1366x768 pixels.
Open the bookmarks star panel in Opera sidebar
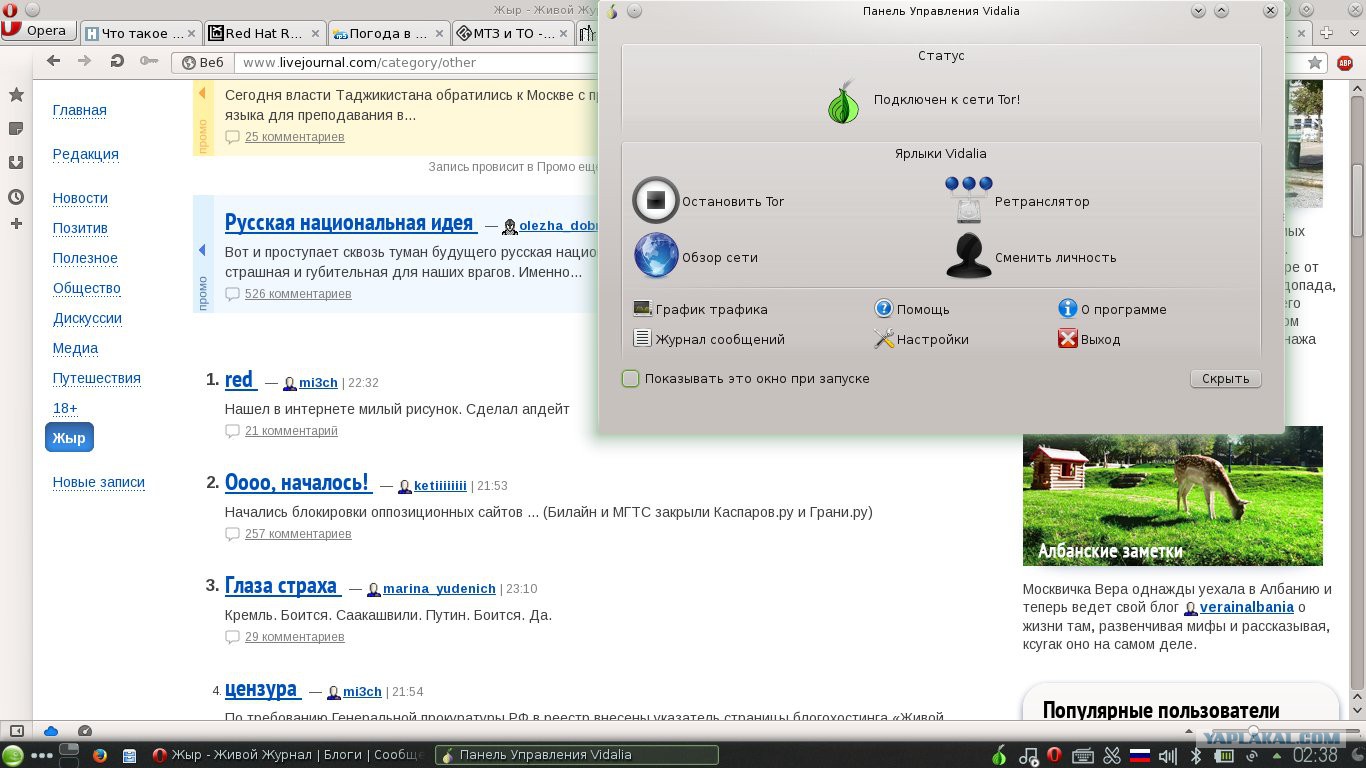16,95
